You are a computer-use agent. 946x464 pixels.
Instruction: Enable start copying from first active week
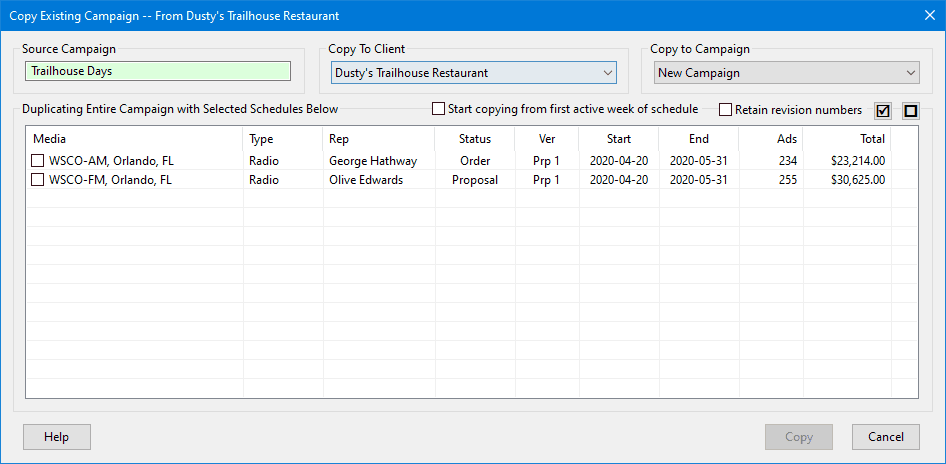tap(438, 109)
